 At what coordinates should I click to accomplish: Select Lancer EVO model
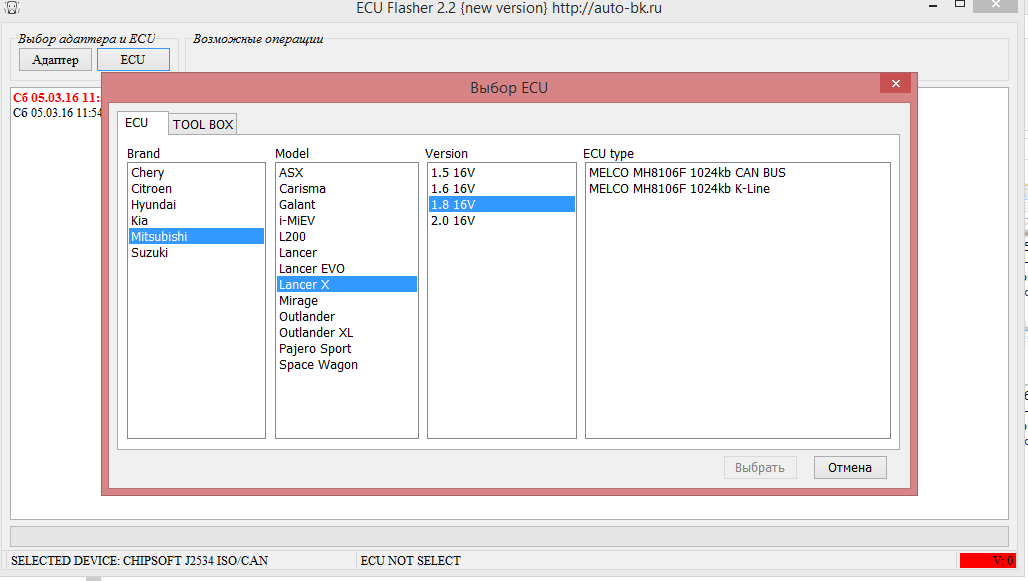tap(347, 268)
